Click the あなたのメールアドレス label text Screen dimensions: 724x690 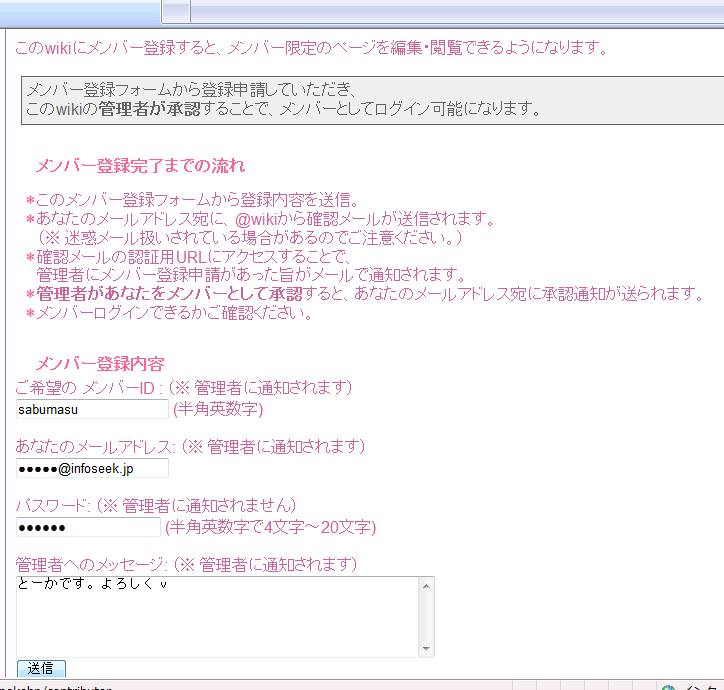95,447
